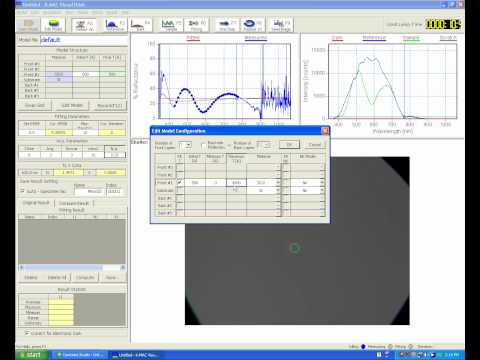
Task: Click Initial T cell of Front #3 row
Action: (x=195, y=182)
